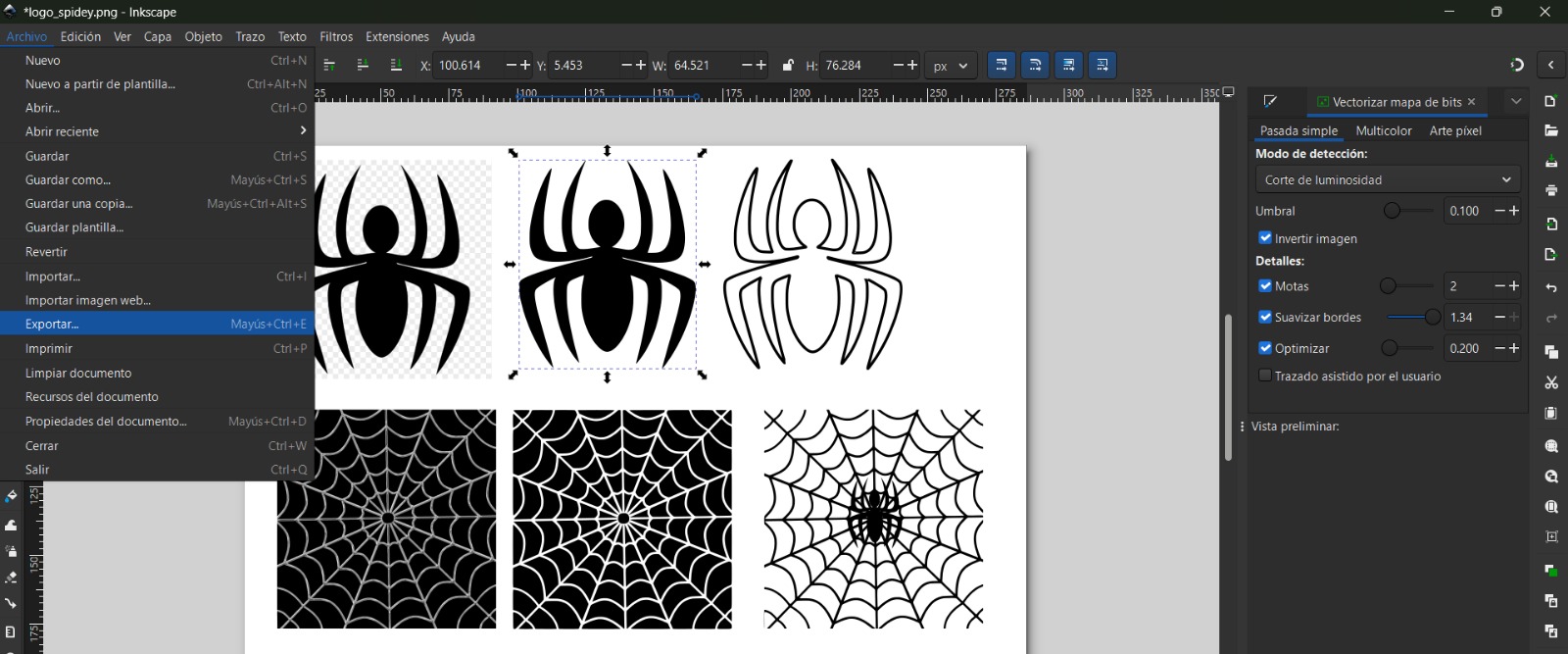This screenshot has width=1568, height=654.
Task: Uncheck the Invertir imagen checkbox
Action: tap(1265, 238)
